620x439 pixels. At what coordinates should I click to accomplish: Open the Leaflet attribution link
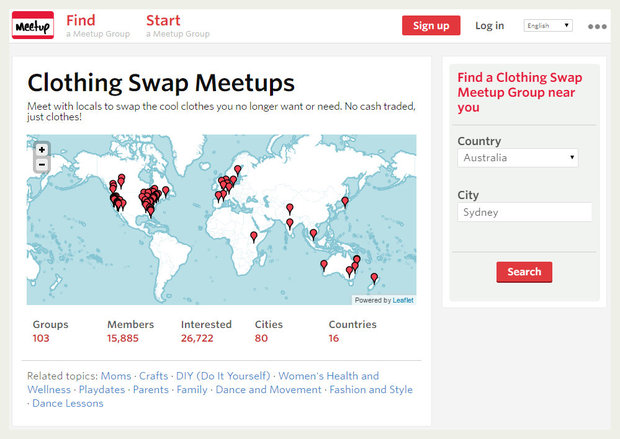[x=402, y=300]
